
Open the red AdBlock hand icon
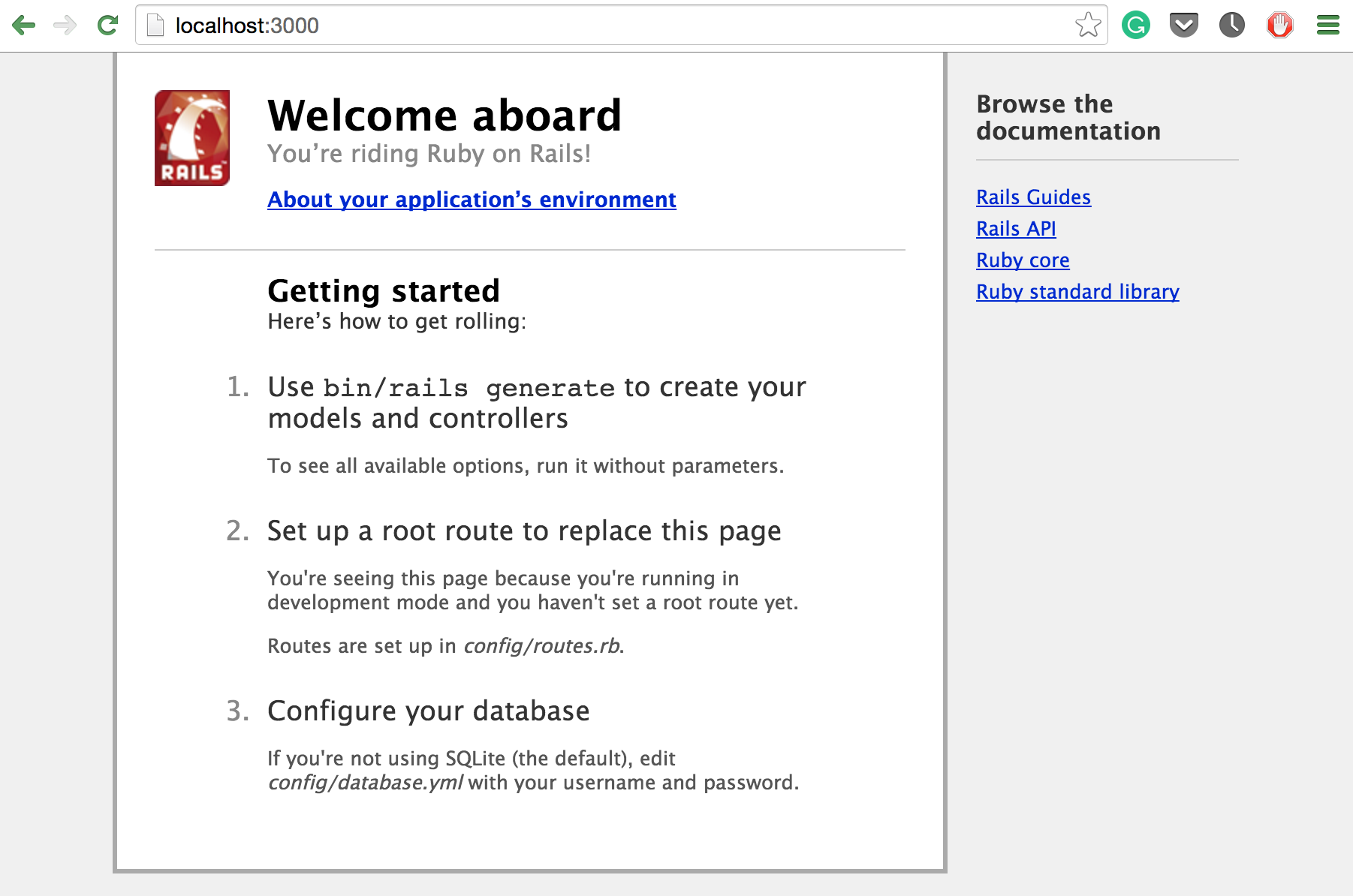point(1280,26)
